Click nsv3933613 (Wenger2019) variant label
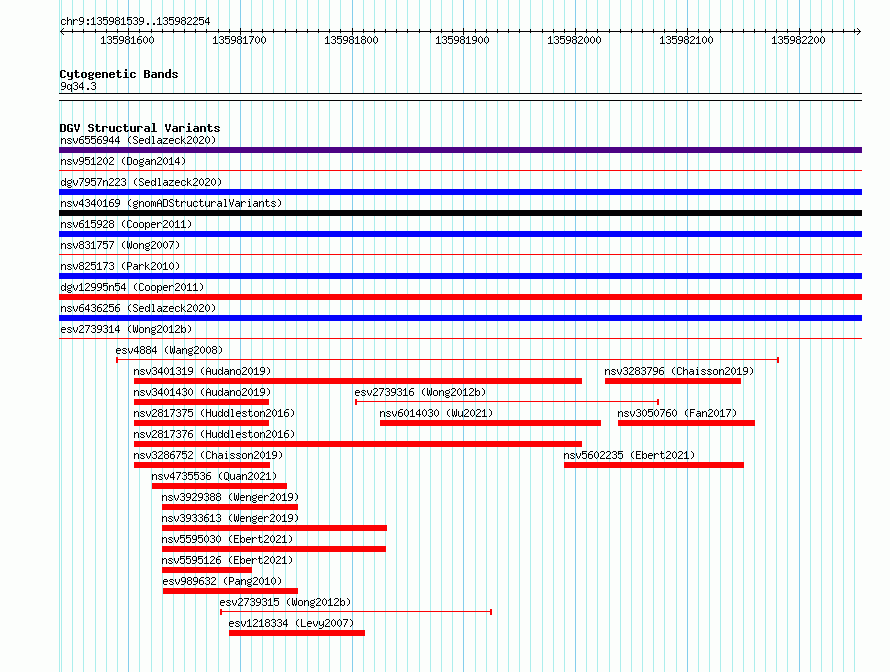This screenshot has height=672, width=890. (230, 518)
